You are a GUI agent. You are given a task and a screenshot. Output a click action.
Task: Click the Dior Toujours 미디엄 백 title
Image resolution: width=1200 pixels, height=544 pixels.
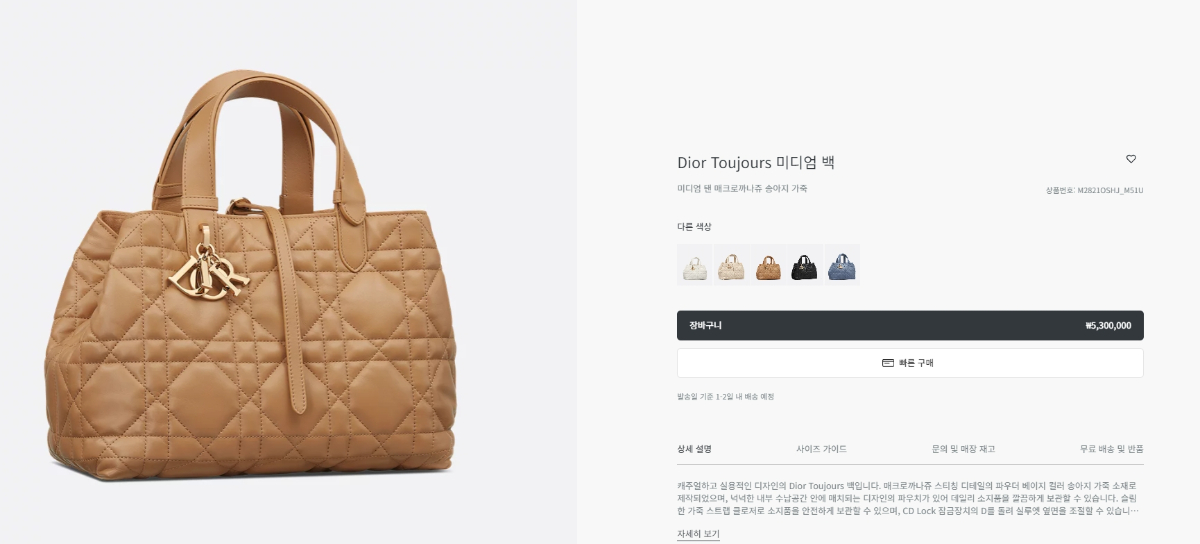click(x=755, y=163)
